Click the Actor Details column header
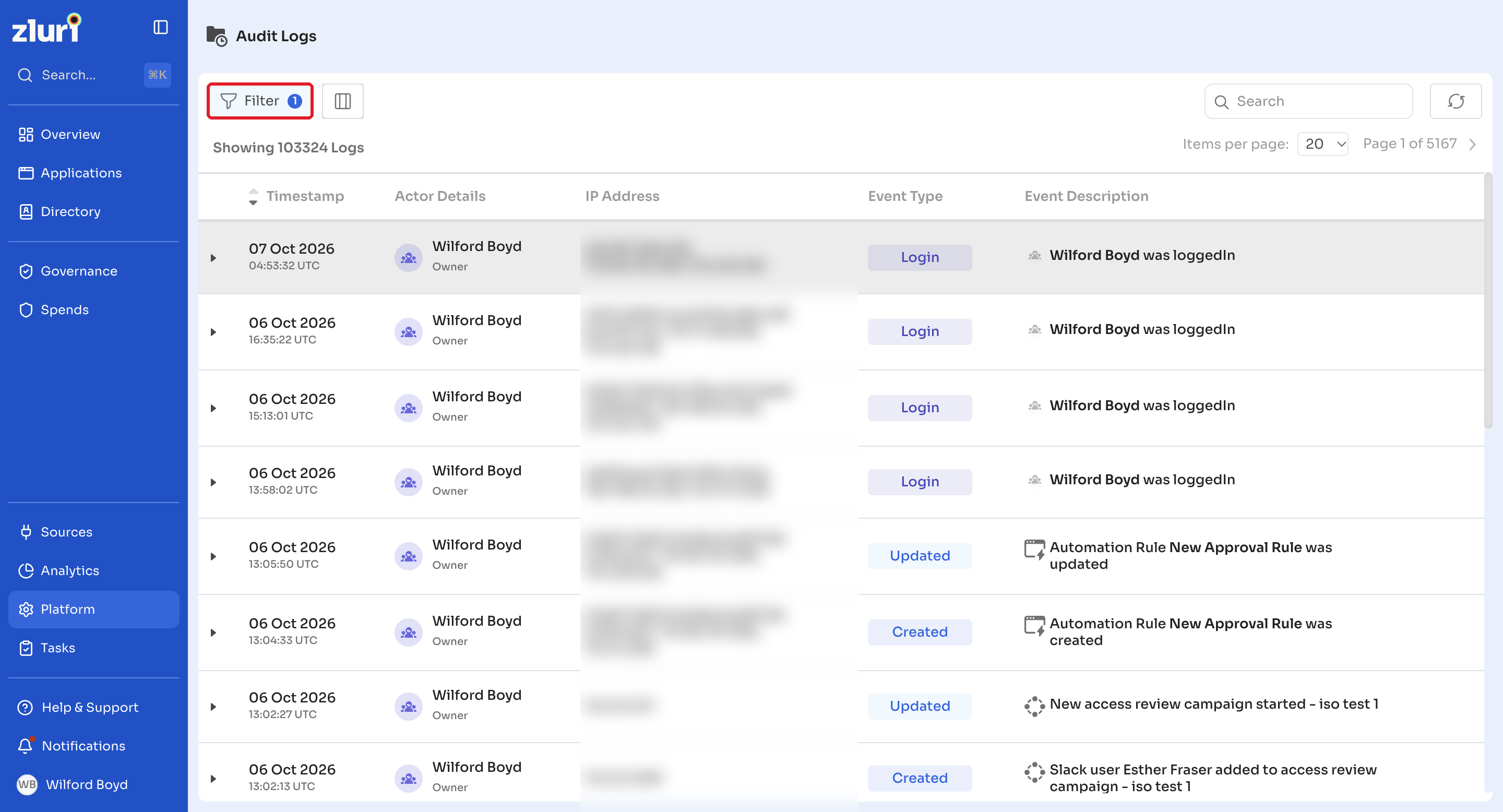The height and width of the screenshot is (812, 1503). pos(440,196)
